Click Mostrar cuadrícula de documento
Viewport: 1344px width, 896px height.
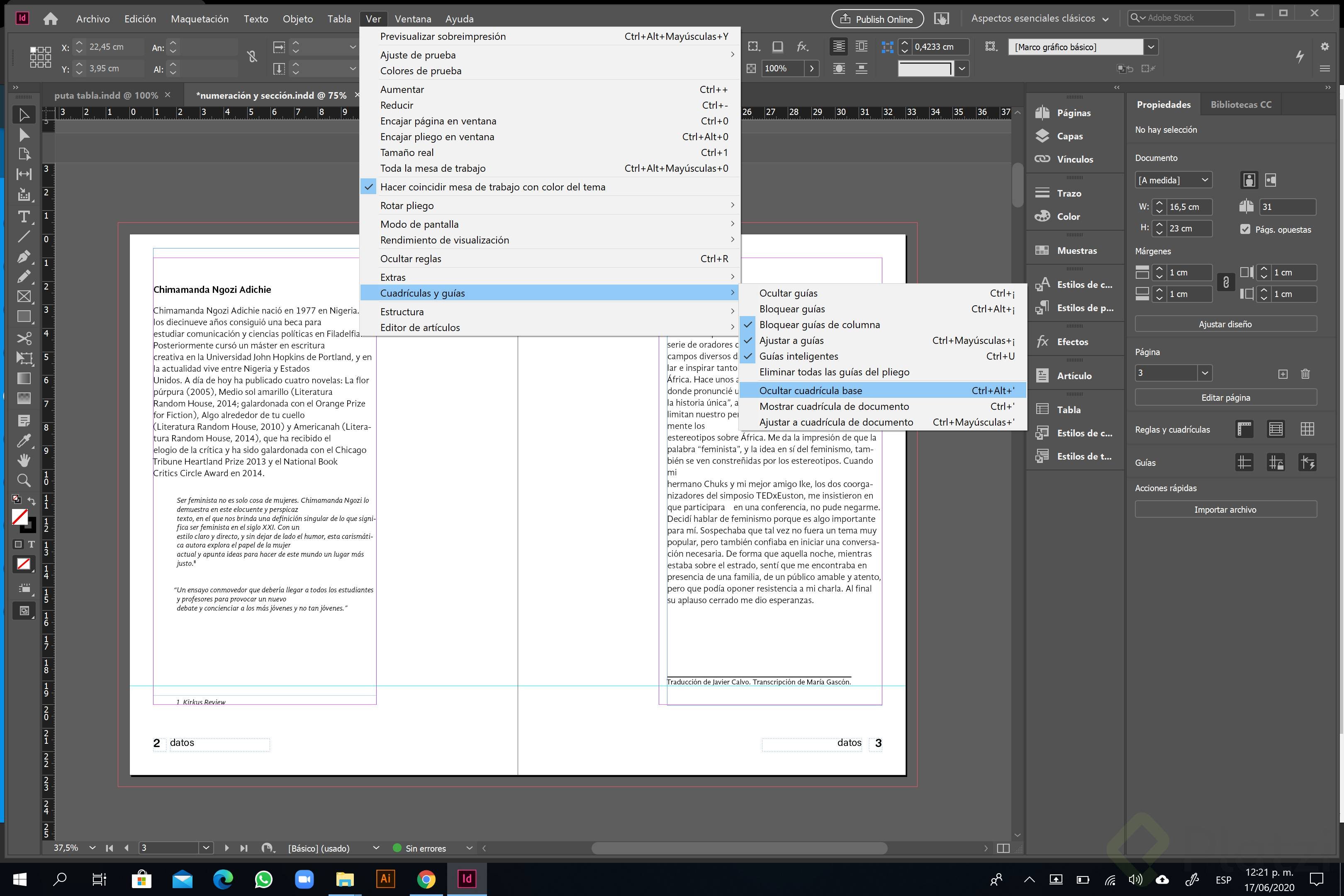click(882, 406)
